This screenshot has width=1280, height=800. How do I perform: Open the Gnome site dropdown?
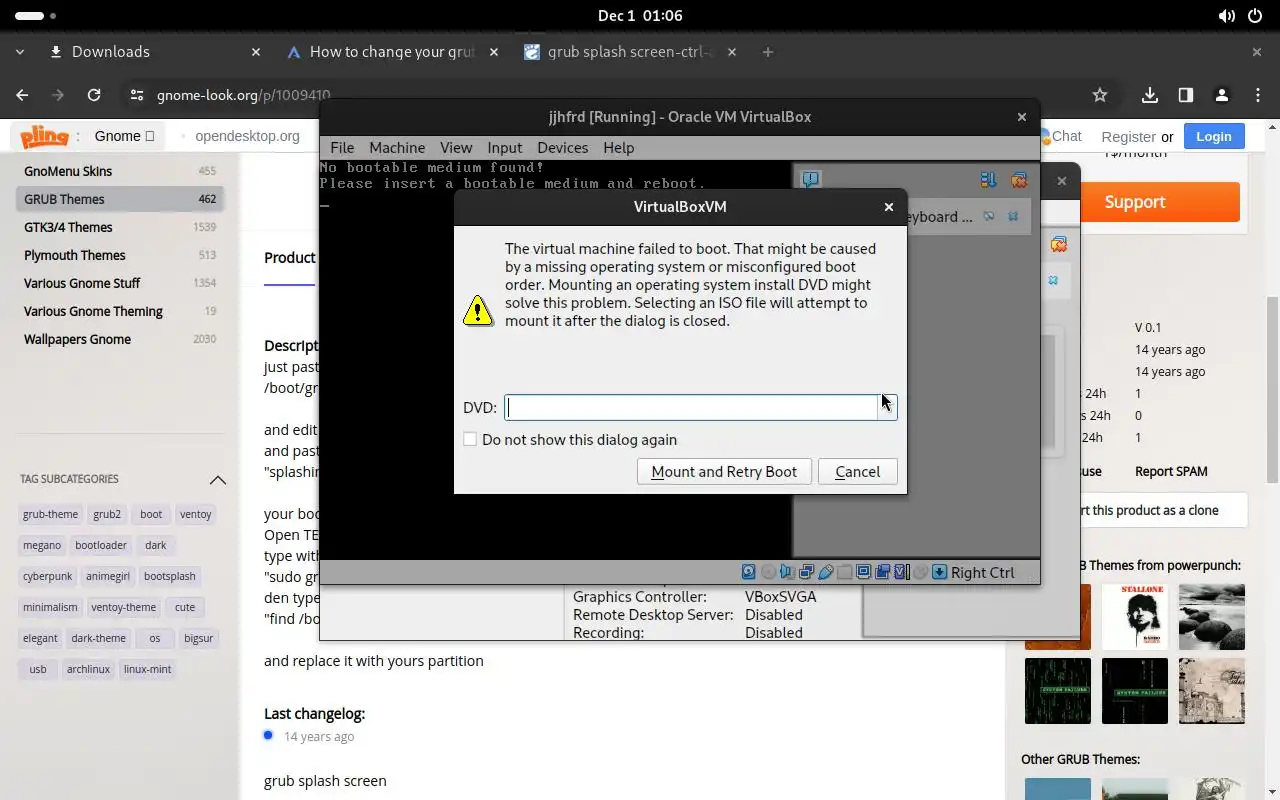125,136
